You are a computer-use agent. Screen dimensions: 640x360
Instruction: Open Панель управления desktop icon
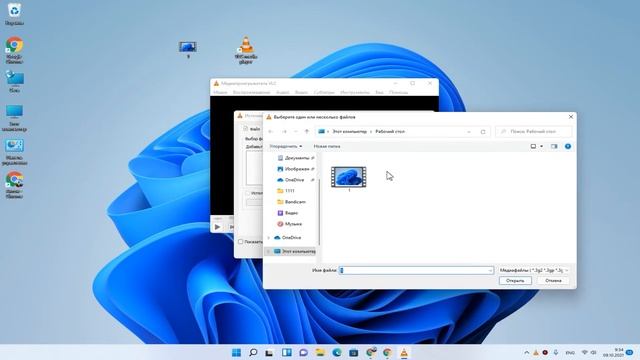tap(14, 152)
